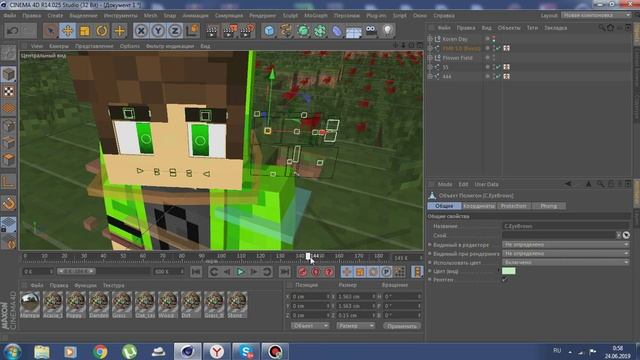Viewport: 640px width, 360px height.
Task: Click the timeline playhead at frame 144
Action: point(308,256)
